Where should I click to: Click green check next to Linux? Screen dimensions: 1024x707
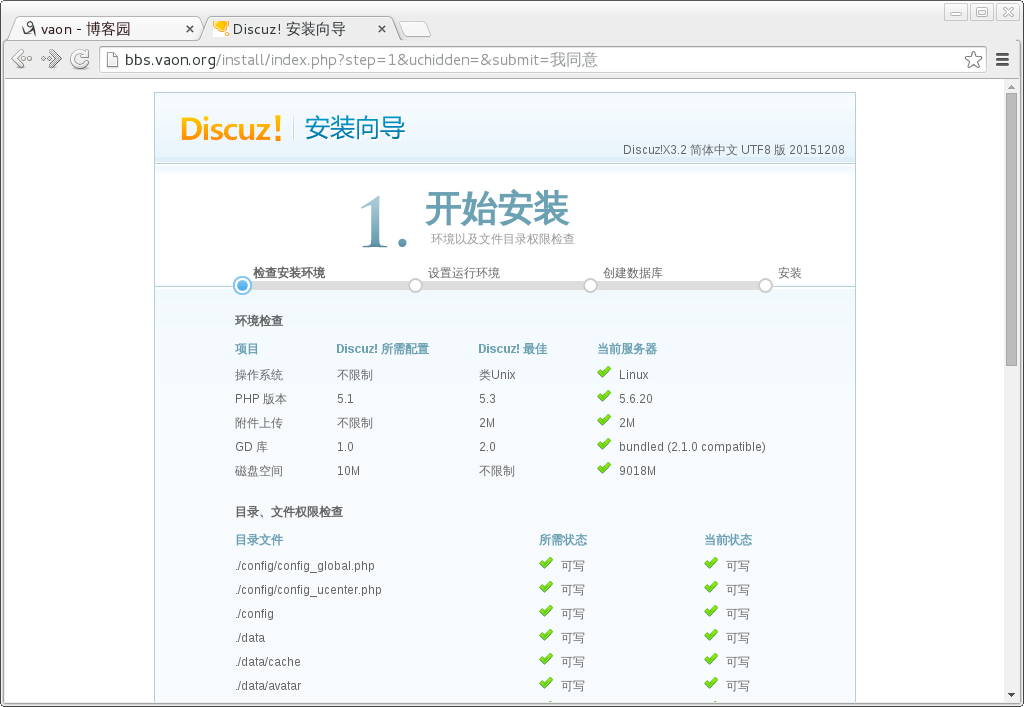point(604,373)
